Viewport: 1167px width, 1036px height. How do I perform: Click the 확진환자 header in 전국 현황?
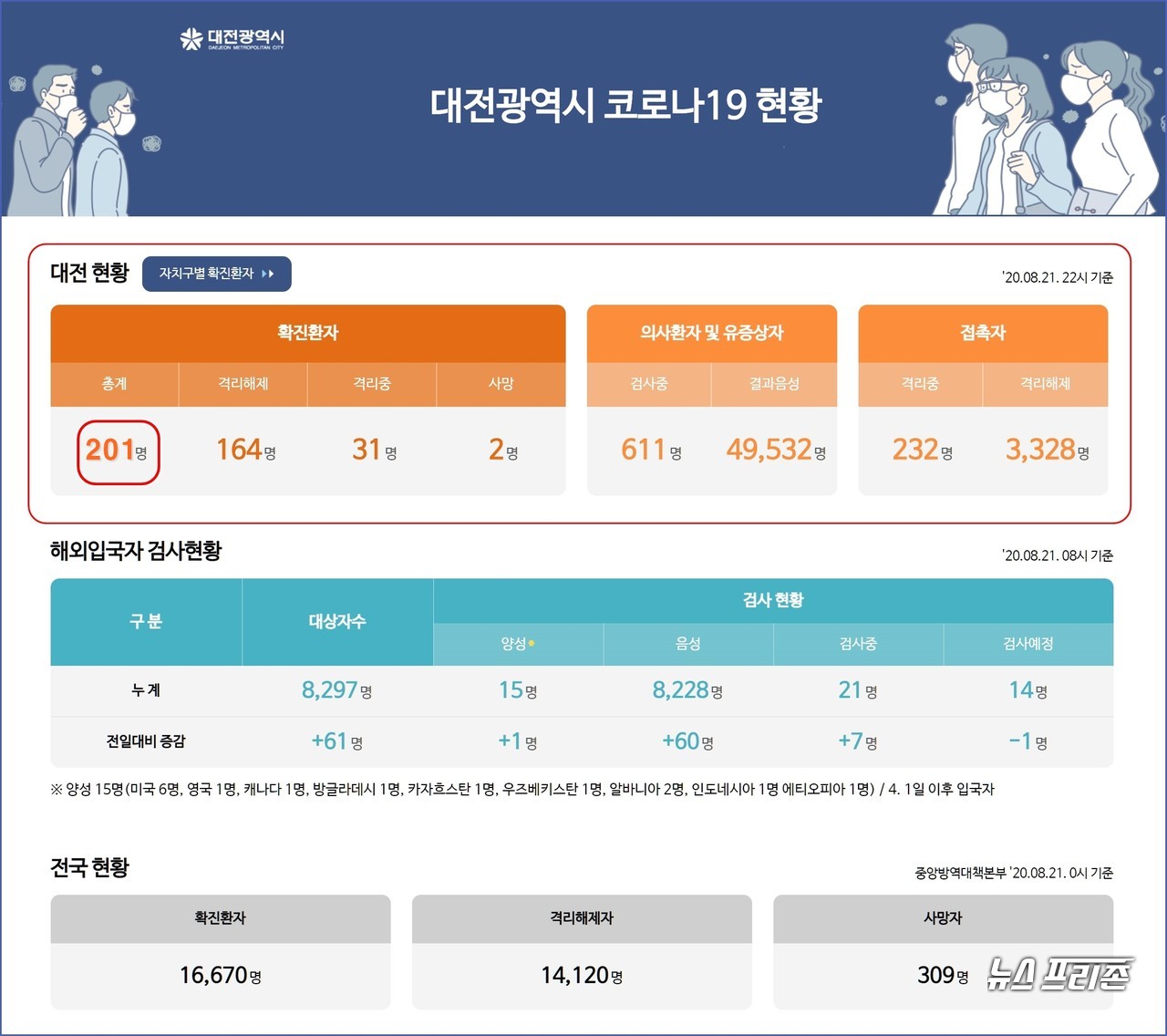tap(221, 918)
